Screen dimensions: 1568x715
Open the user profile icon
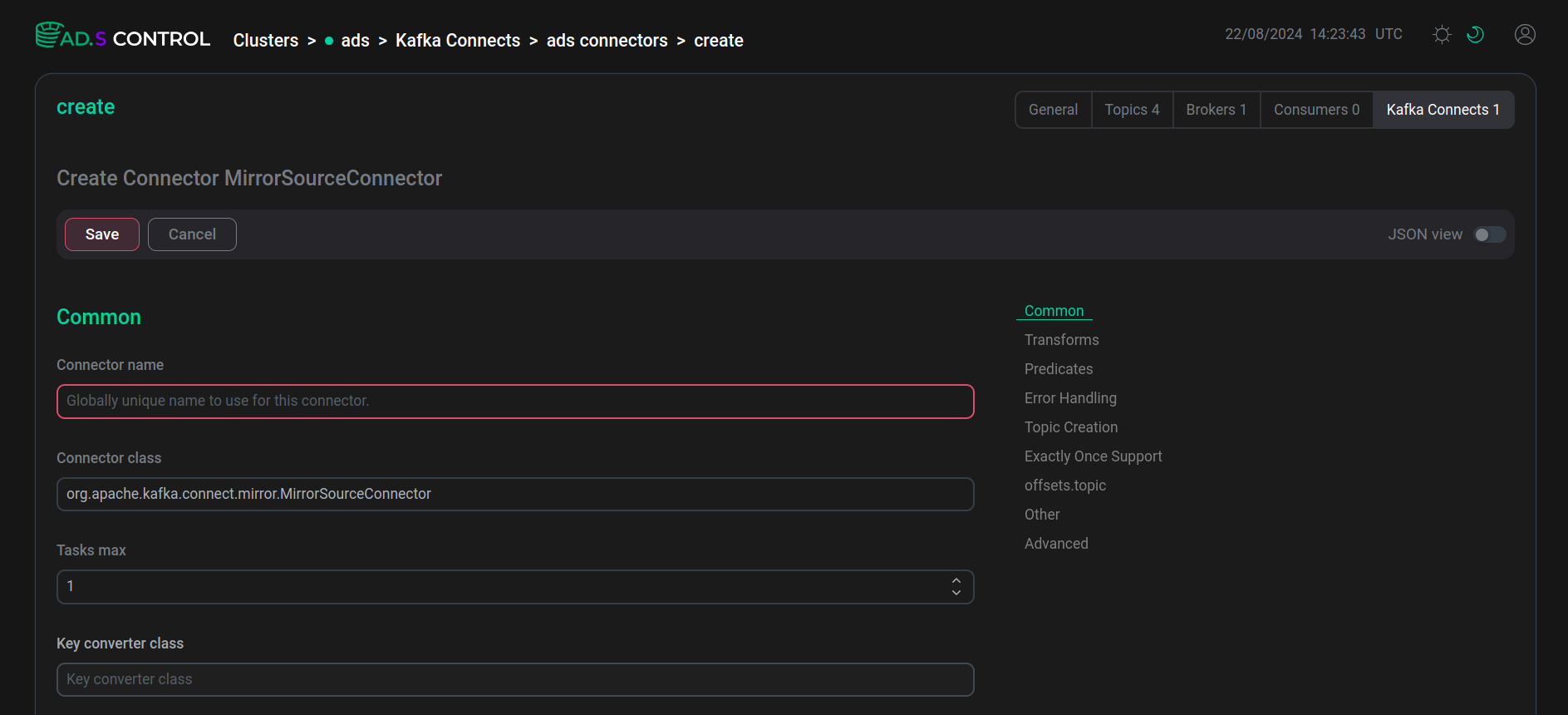pos(1525,34)
